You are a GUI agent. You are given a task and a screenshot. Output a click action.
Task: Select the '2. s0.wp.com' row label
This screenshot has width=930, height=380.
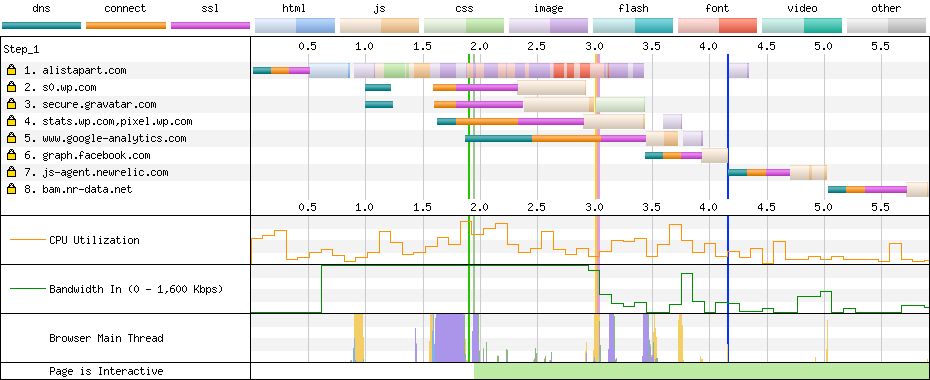click(x=60, y=88)
